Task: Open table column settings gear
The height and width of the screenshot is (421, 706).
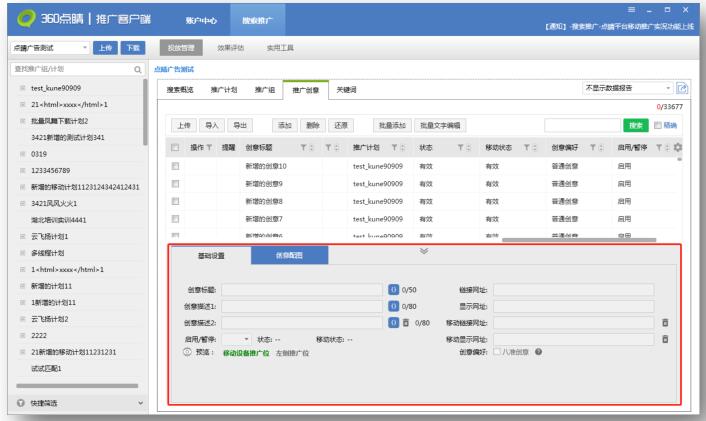Action: point(679,148)
